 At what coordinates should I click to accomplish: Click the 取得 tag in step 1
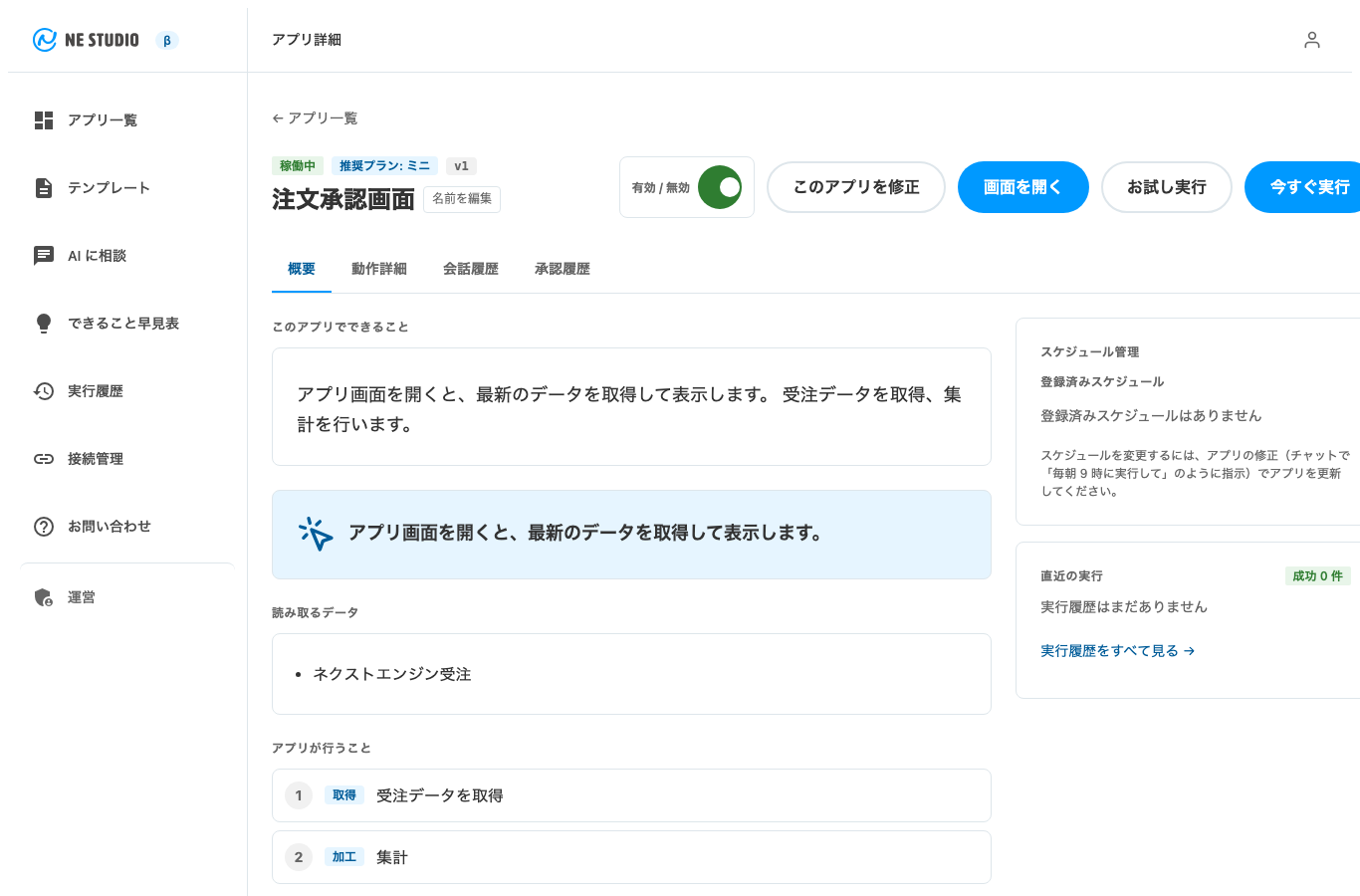[x=344, y=795]
